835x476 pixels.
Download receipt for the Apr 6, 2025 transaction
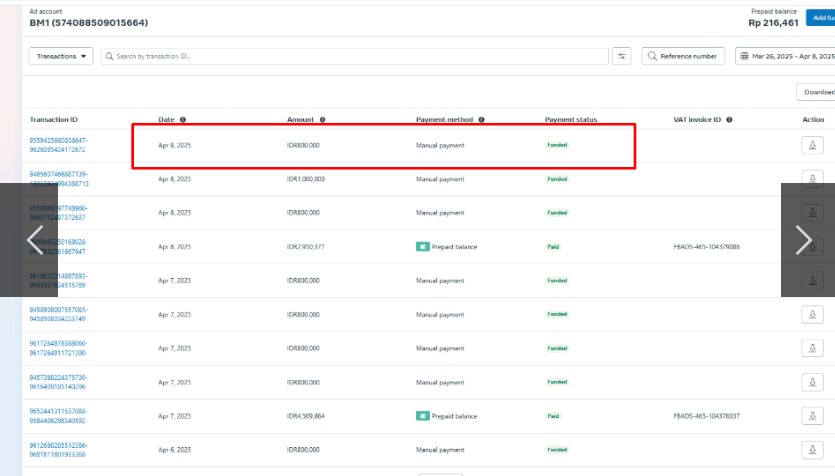click(813, 450)
